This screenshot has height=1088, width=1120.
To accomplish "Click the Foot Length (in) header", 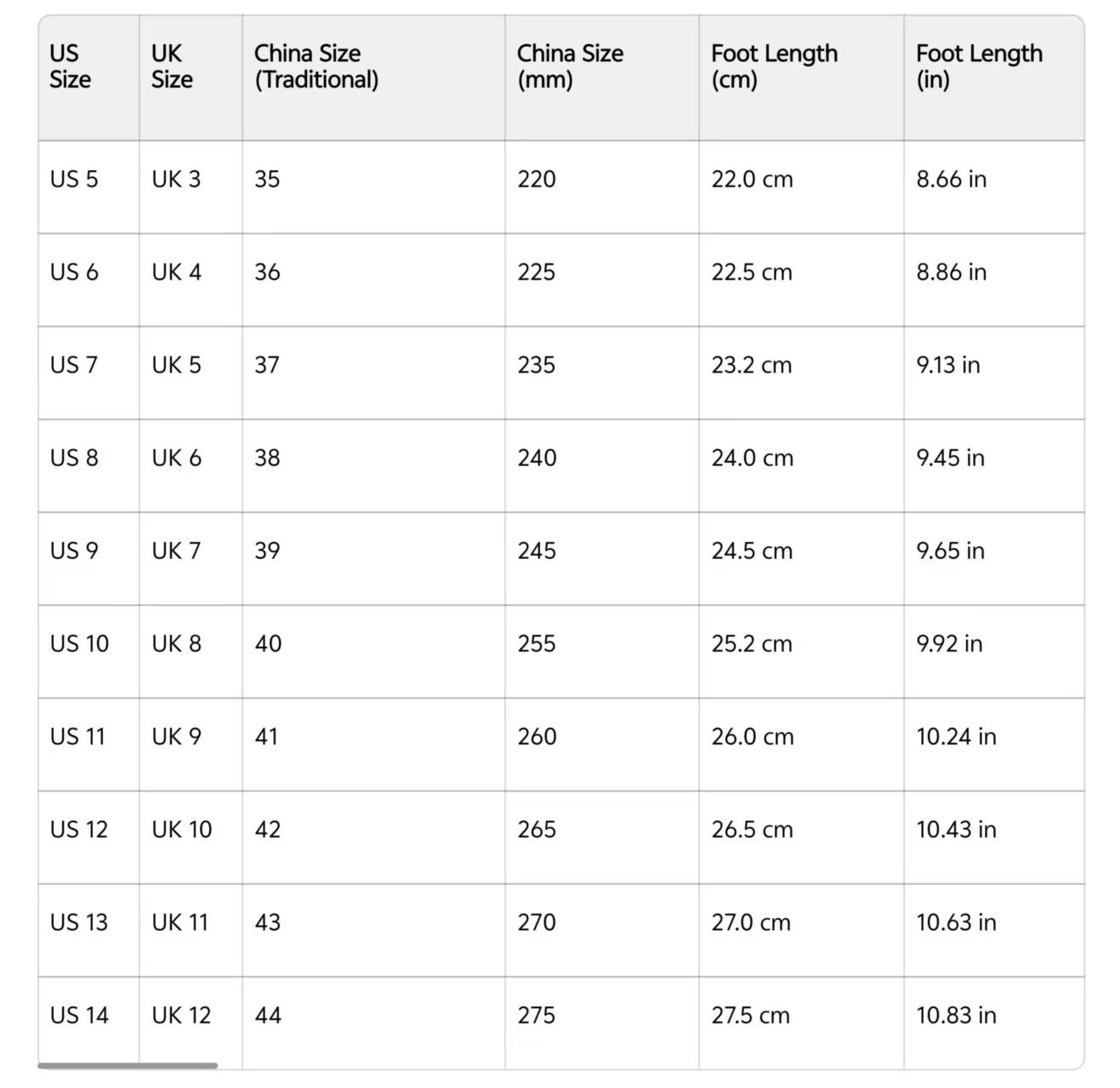I will 979,66.
